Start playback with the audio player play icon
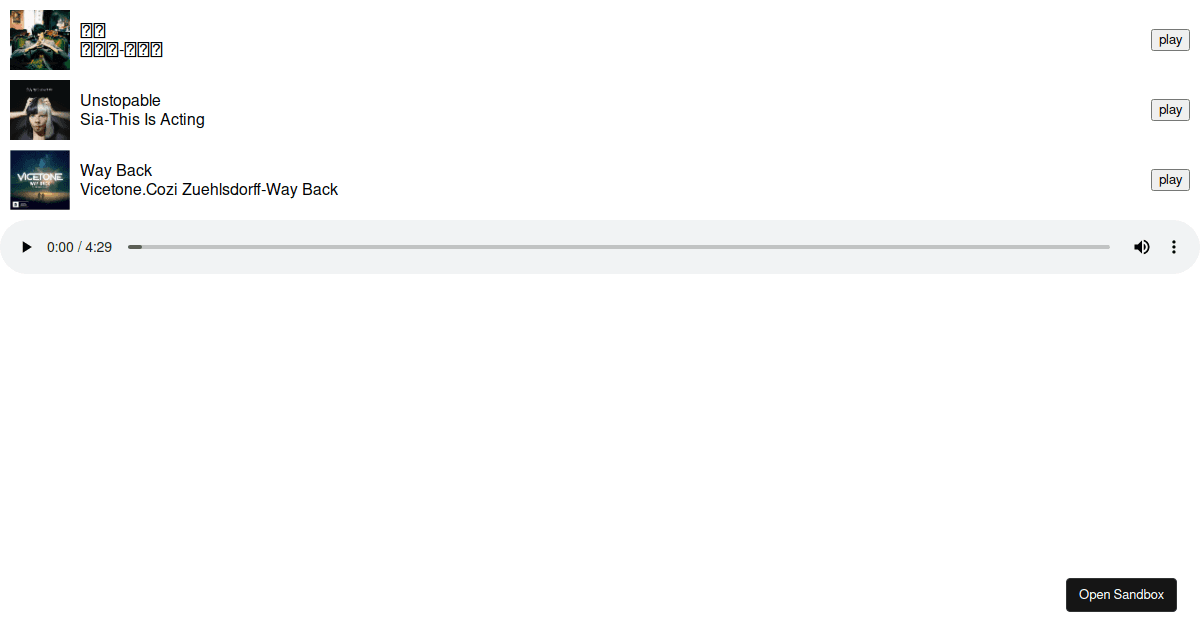This screenshot has width=1200, height=630. click(27, 247)
